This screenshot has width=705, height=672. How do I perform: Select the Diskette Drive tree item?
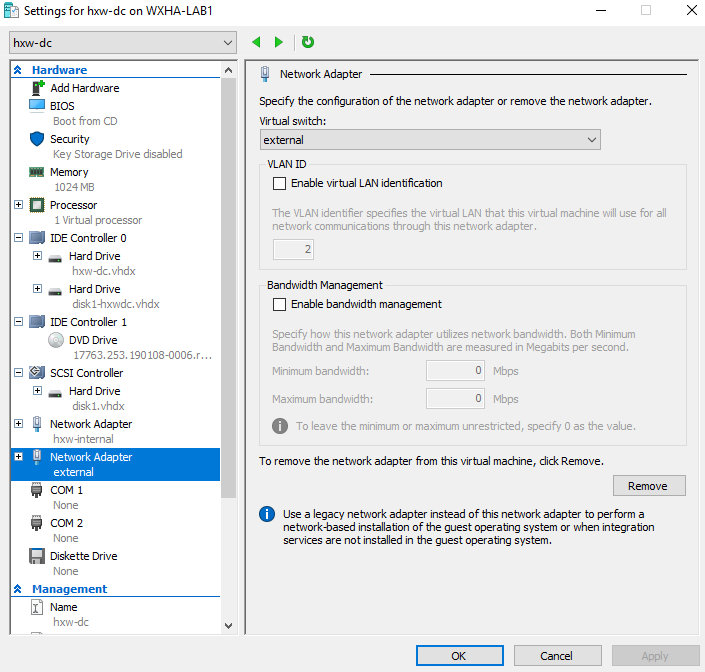[84, 556]
